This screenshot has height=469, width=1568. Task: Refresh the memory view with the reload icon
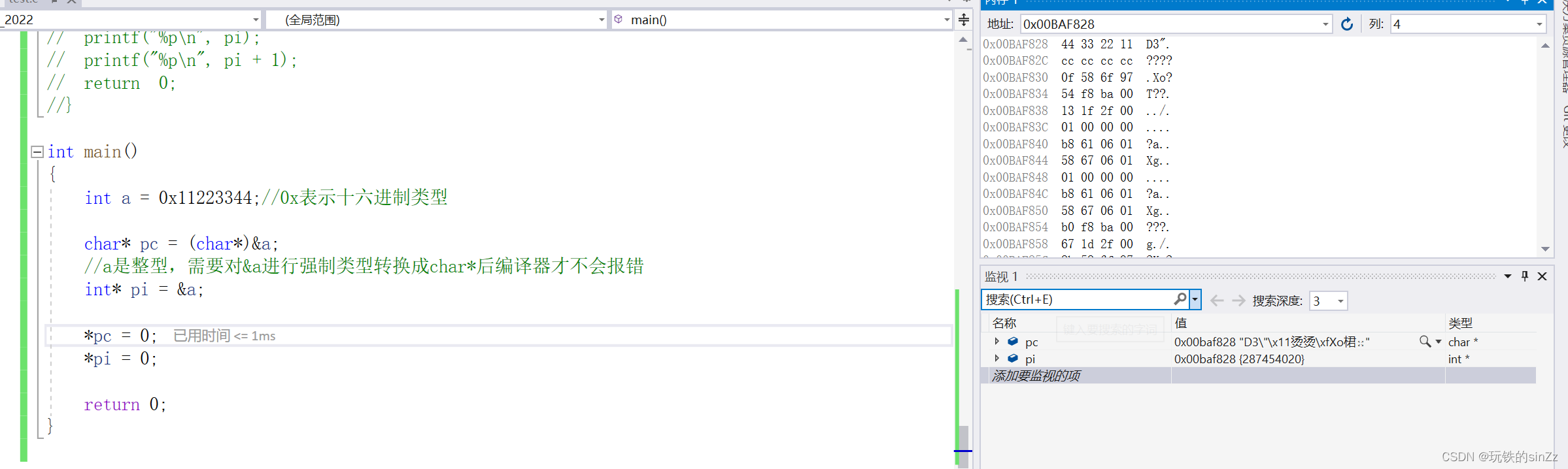point(1346,24)
